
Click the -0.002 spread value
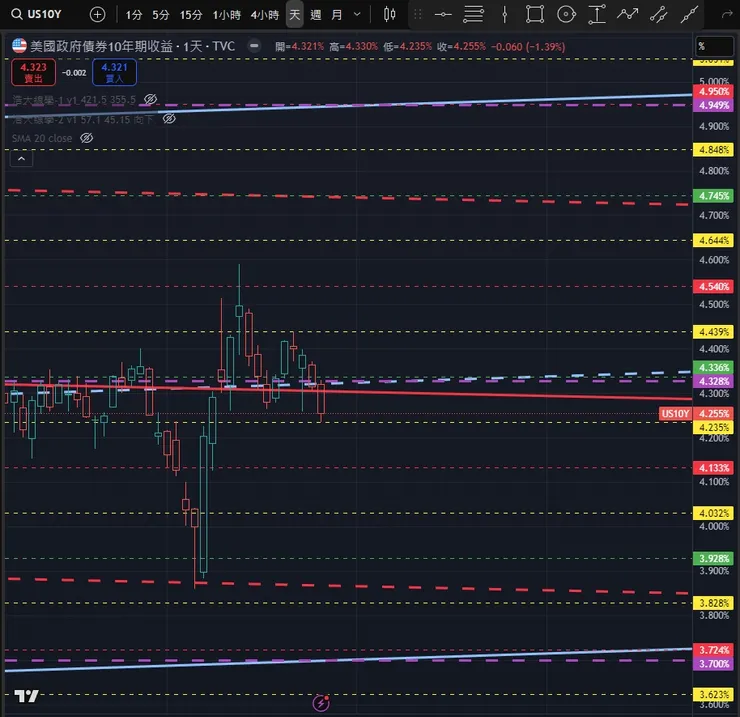(x=74, y=73)
